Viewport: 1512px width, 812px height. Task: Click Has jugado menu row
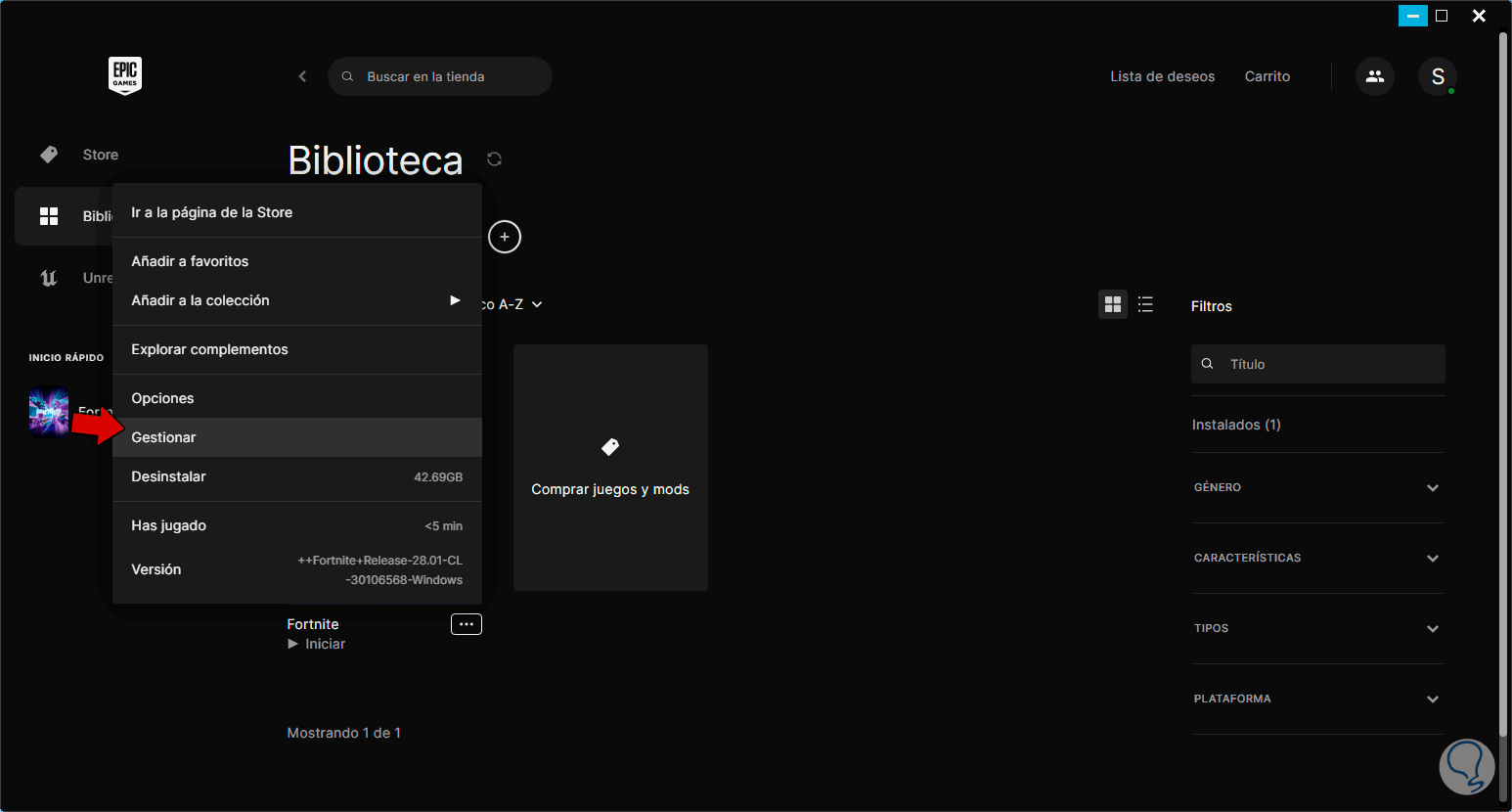coord(297,525)
